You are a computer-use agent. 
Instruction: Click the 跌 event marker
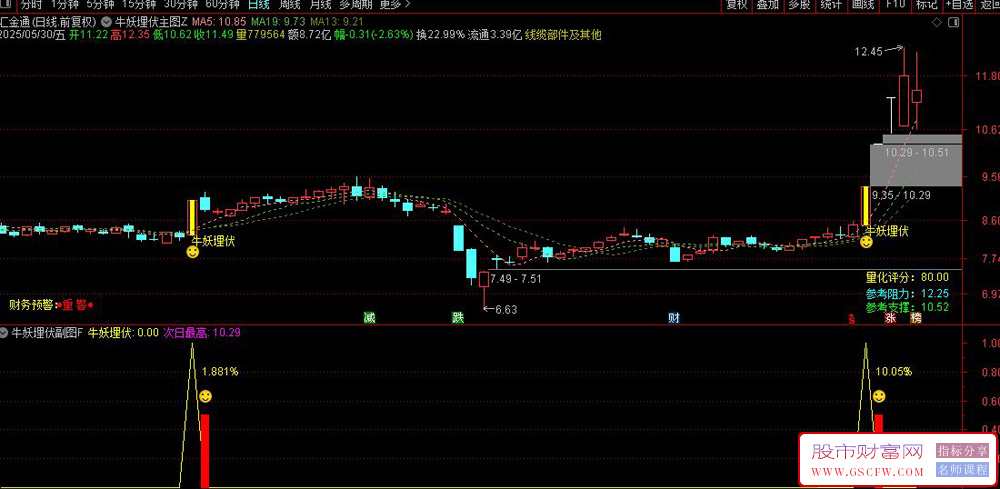[457, 317]
